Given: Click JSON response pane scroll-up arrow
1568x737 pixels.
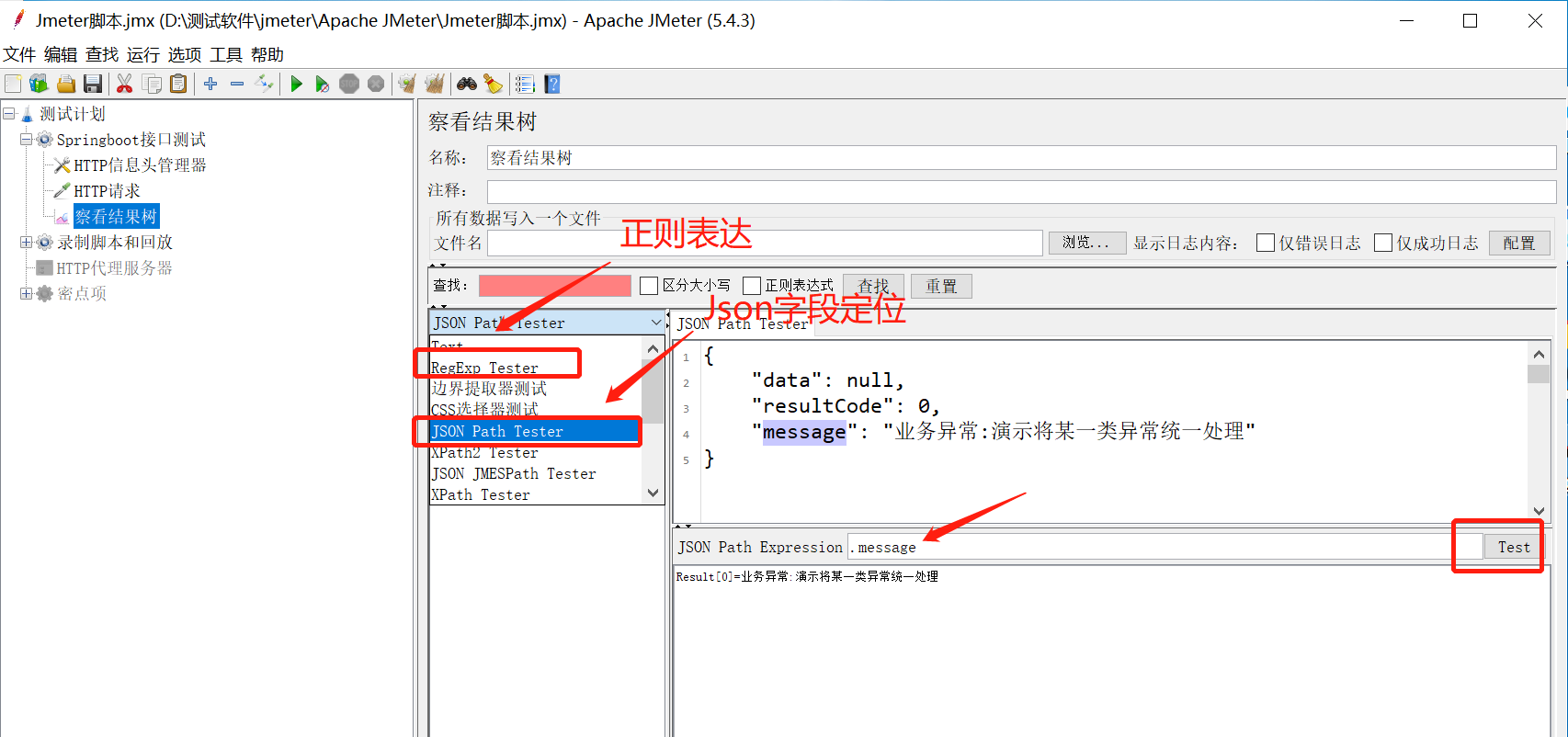Looking at the screenshot, I should 1539,354.
